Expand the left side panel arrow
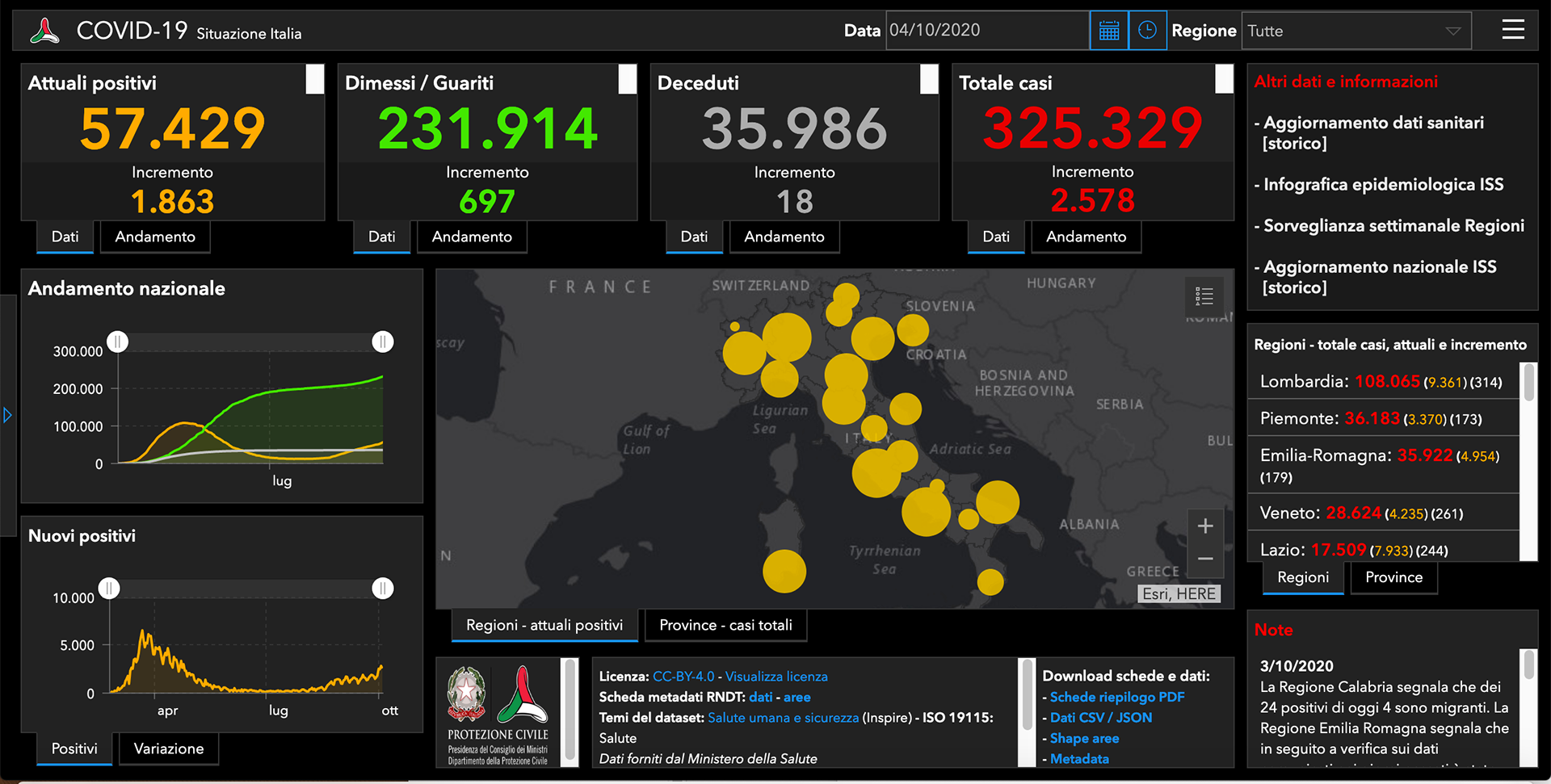 [x=7, y=415]
